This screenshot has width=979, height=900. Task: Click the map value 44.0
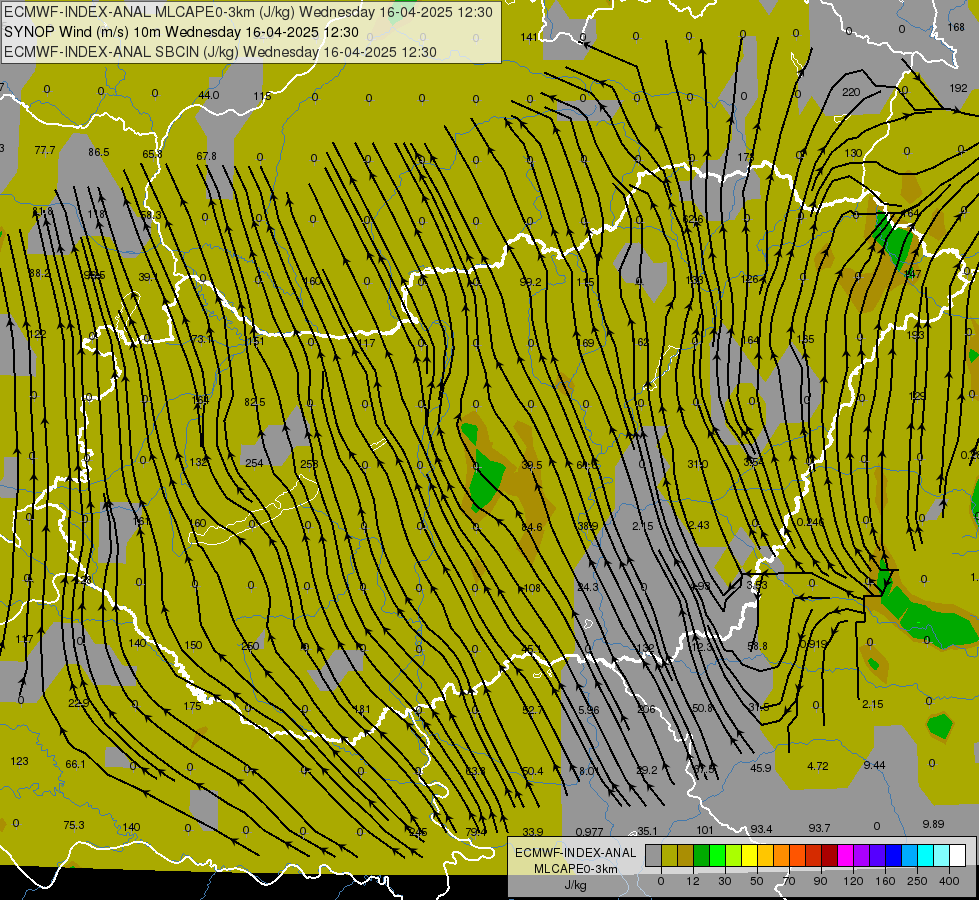point(209,95)
